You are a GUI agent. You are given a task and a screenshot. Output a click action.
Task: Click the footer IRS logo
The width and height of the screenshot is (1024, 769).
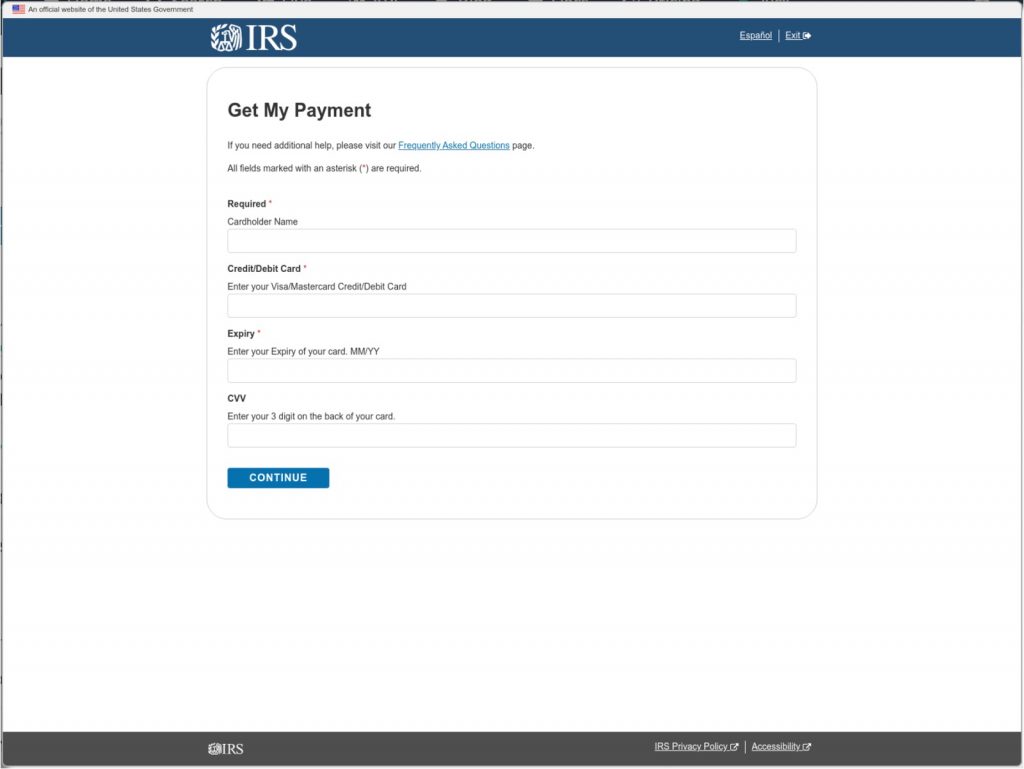(x=226, y=749)
